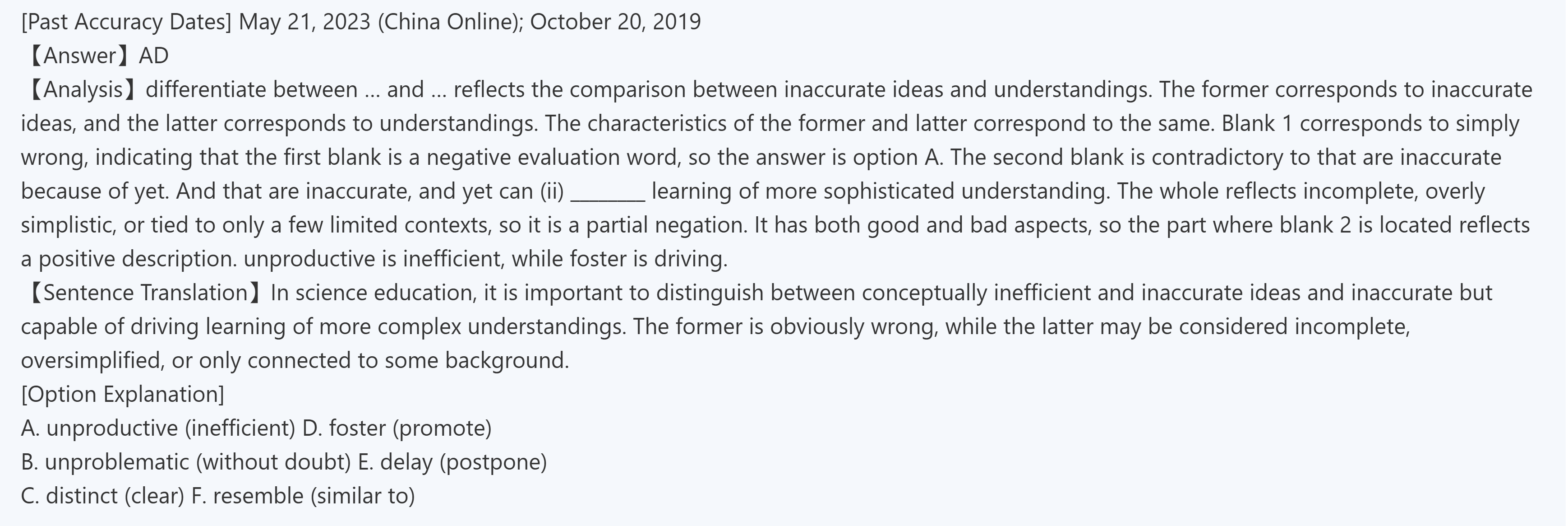The height and width of the screenshot is (526, 1568).
Task: Click the Sentence Translation heading
Action: tap(144, 293)
